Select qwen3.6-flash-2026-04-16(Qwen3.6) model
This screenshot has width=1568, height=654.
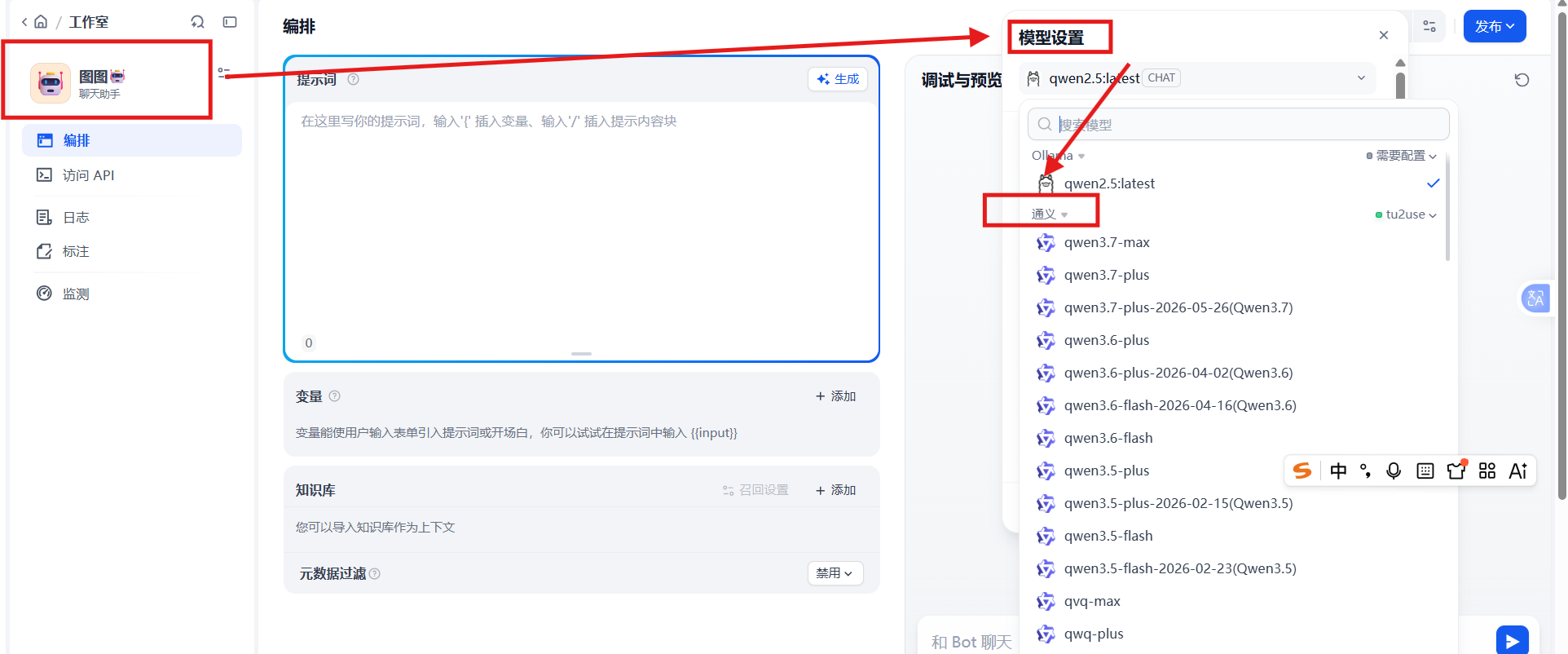(x=1237, y=405)
